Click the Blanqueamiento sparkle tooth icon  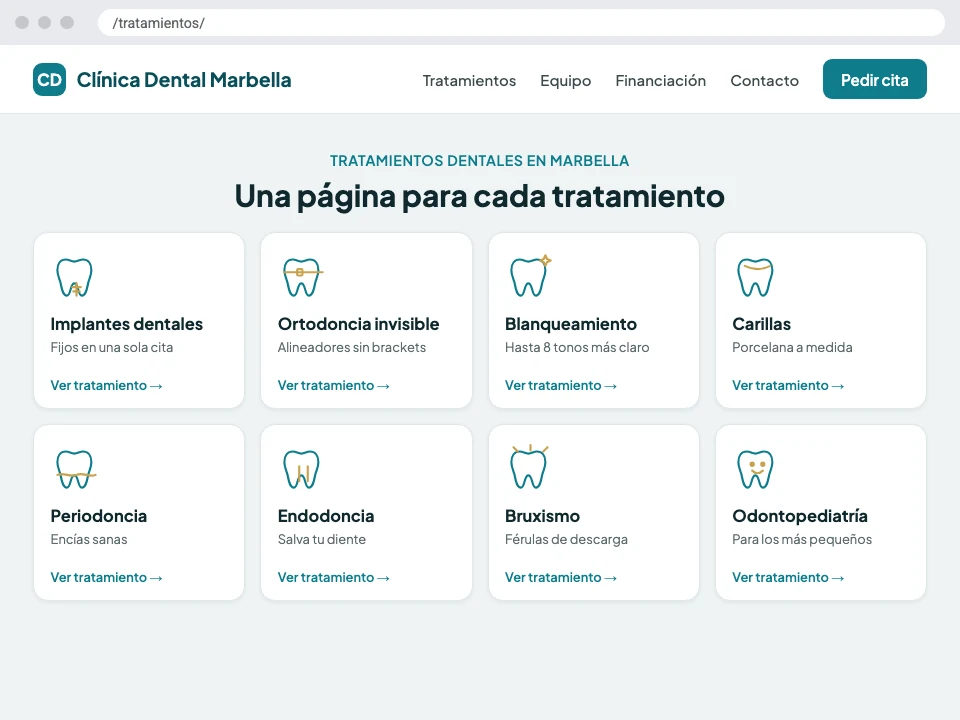point(530,276)
